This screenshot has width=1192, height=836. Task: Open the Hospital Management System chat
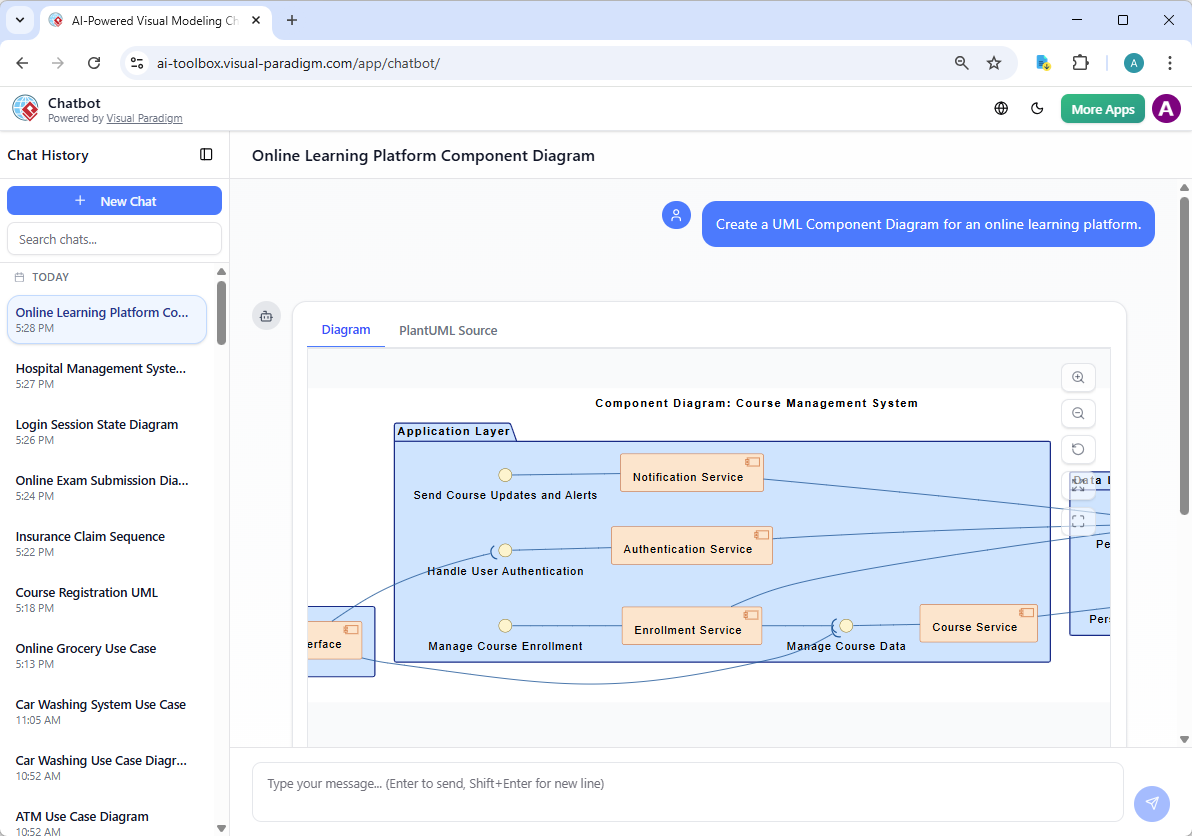[x=100, y=375]
